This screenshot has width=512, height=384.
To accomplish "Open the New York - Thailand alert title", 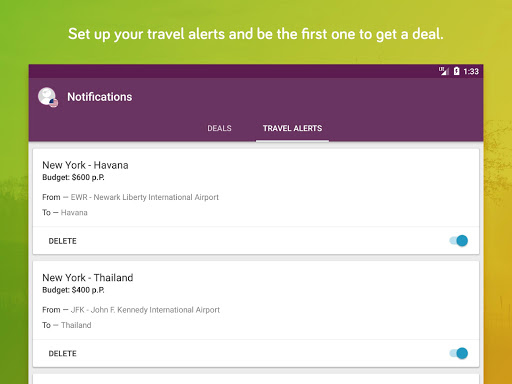I will pyautogui.click(x=88, y=278).
